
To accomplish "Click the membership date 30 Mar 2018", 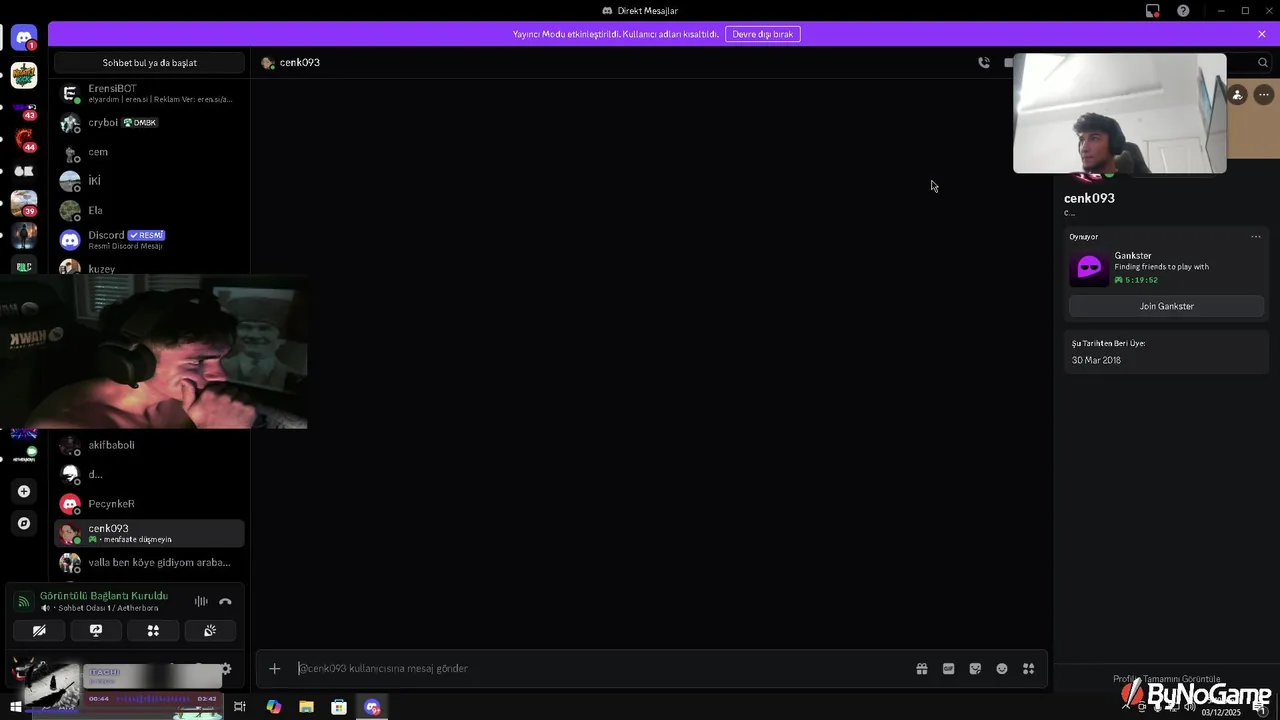I will coord(1096,360).
